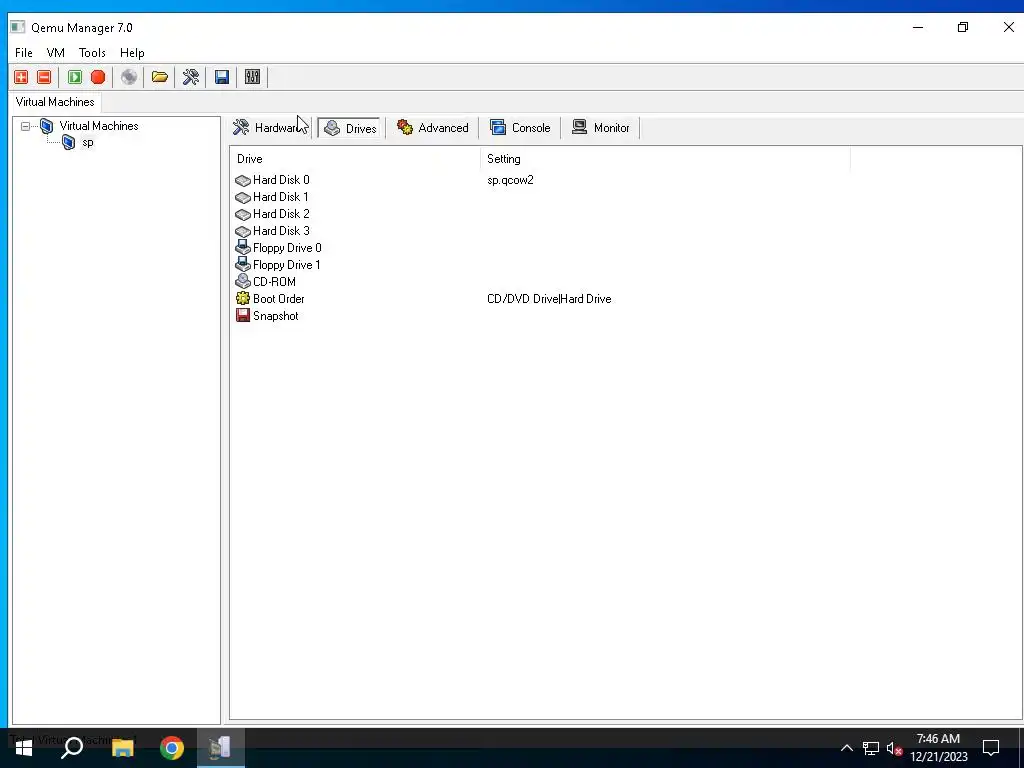
Task: Click the hammer and wrench tools icon
Action: click(x=191, y=77)
